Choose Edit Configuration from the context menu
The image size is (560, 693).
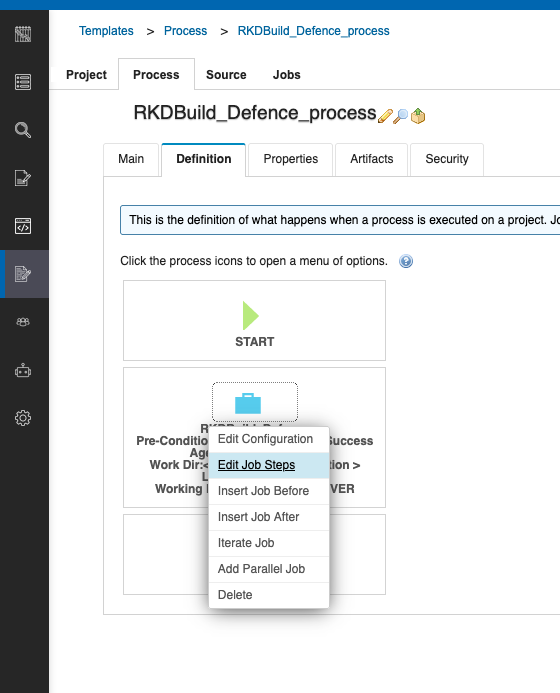pyautogui.click(x=269, y=439)
